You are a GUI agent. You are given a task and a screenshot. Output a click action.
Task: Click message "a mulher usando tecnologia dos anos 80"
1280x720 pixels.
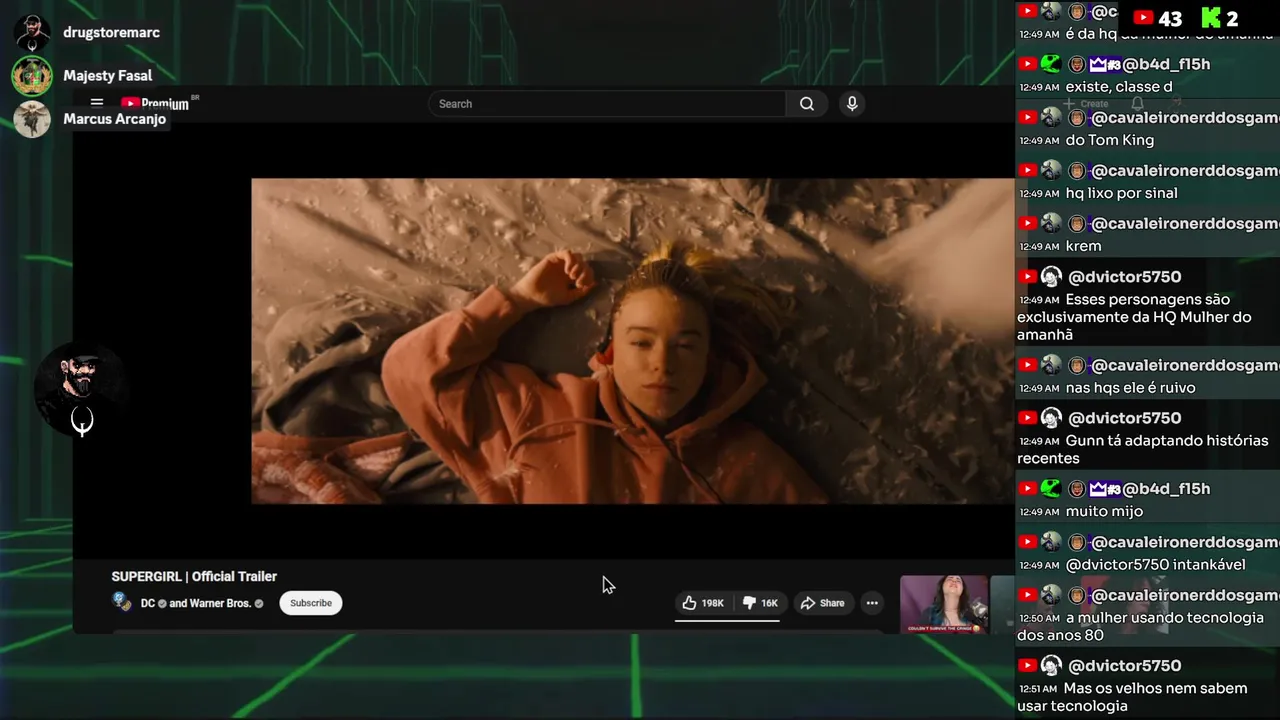click(1143, 626)
